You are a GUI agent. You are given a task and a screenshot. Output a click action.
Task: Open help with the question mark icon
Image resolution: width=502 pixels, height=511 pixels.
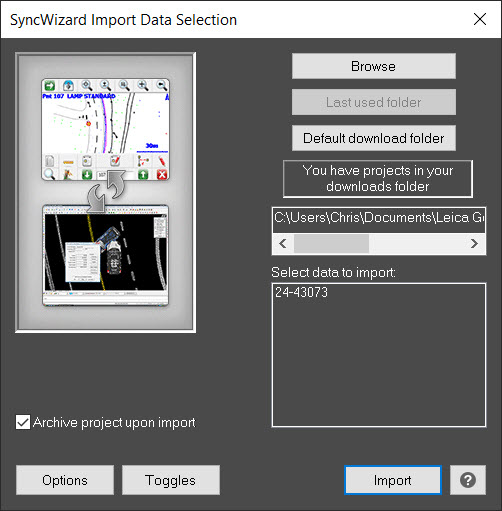[468, 480]
